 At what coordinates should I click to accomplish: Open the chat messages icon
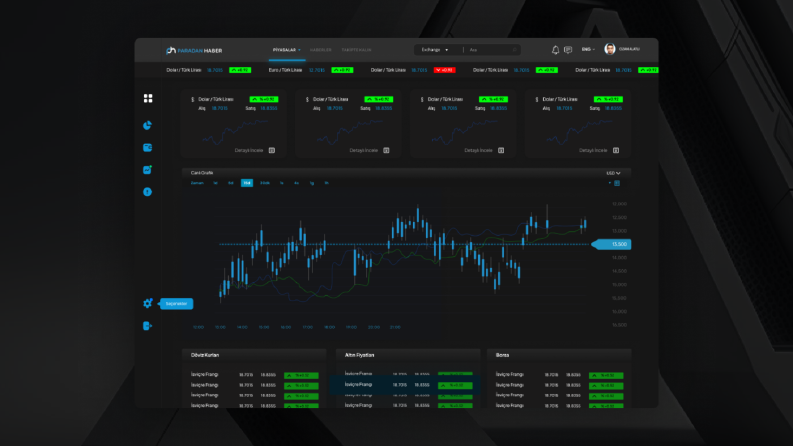[x=568, y=50]
